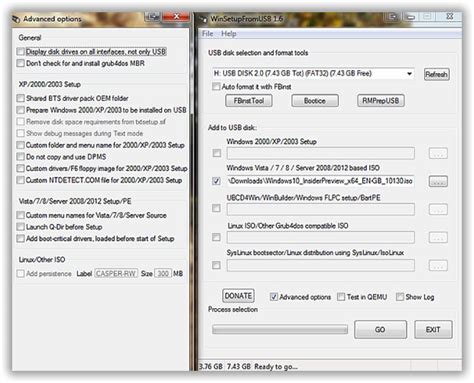The width and height of the screenshot is (474, 383).
Task: Toggle Launch Q-Dir before Setup
Action: point(21,227)
